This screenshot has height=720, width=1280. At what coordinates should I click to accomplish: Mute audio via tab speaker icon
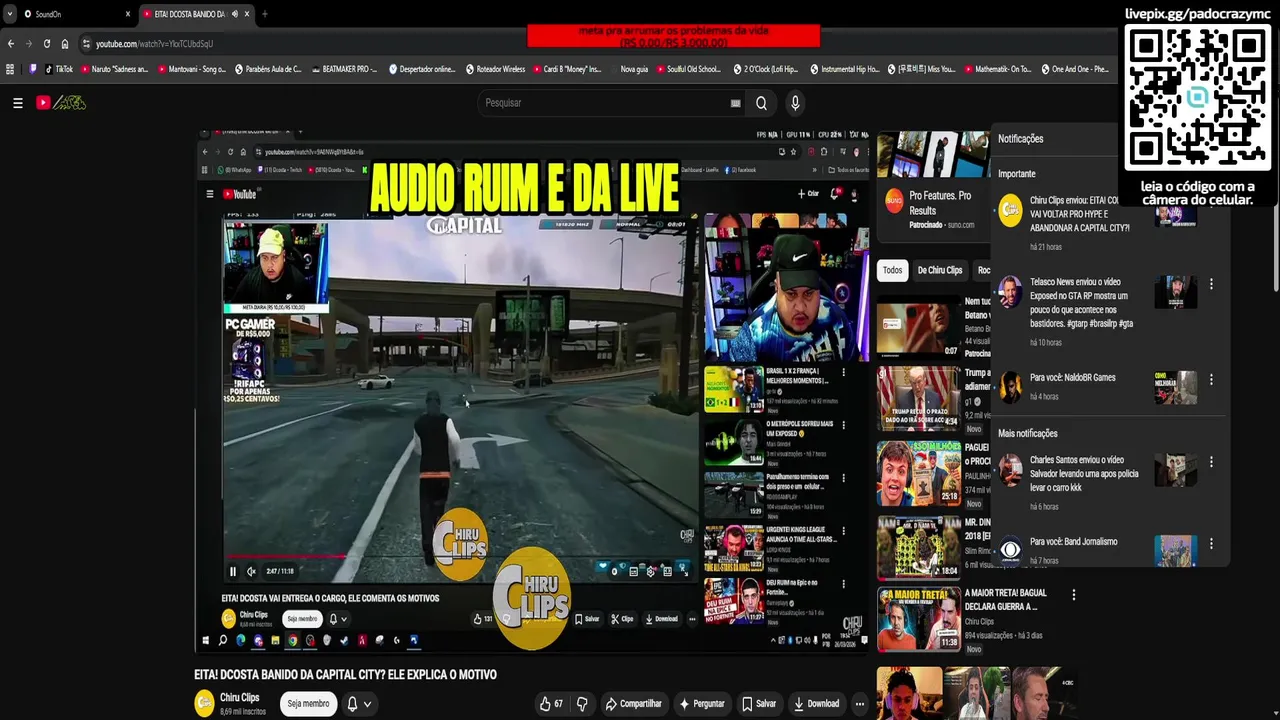[234, 14]
